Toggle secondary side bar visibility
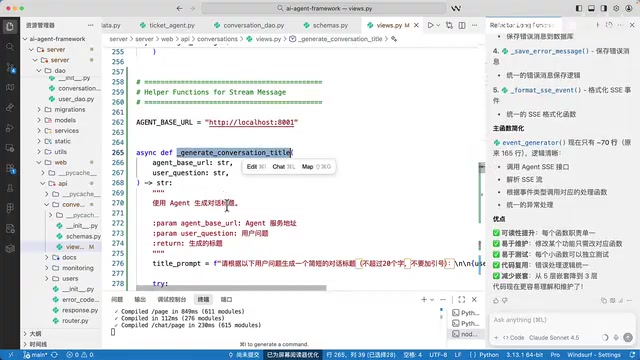Screen dimensions: 640x360 click(604, 8)
